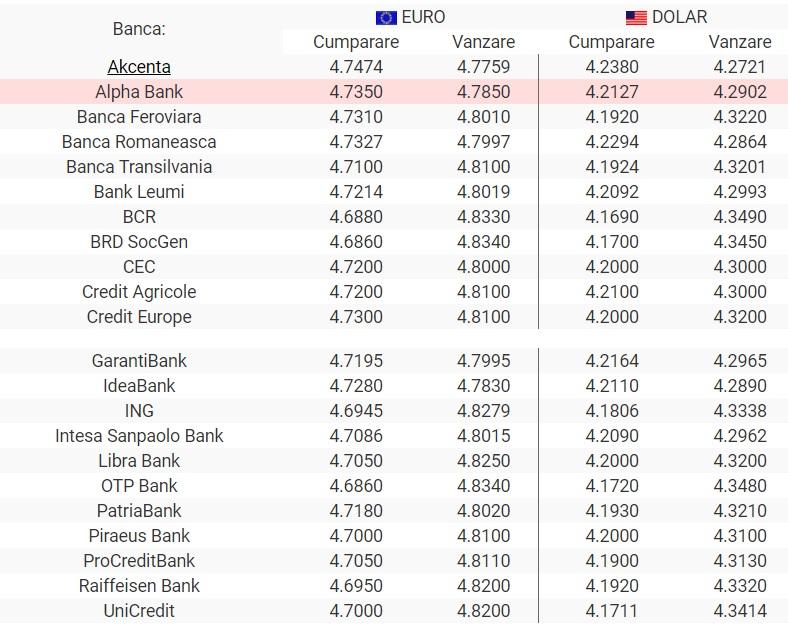788x626 pixels.
Task: Click the European Union flag icon
Action: (x=386, y=18)
